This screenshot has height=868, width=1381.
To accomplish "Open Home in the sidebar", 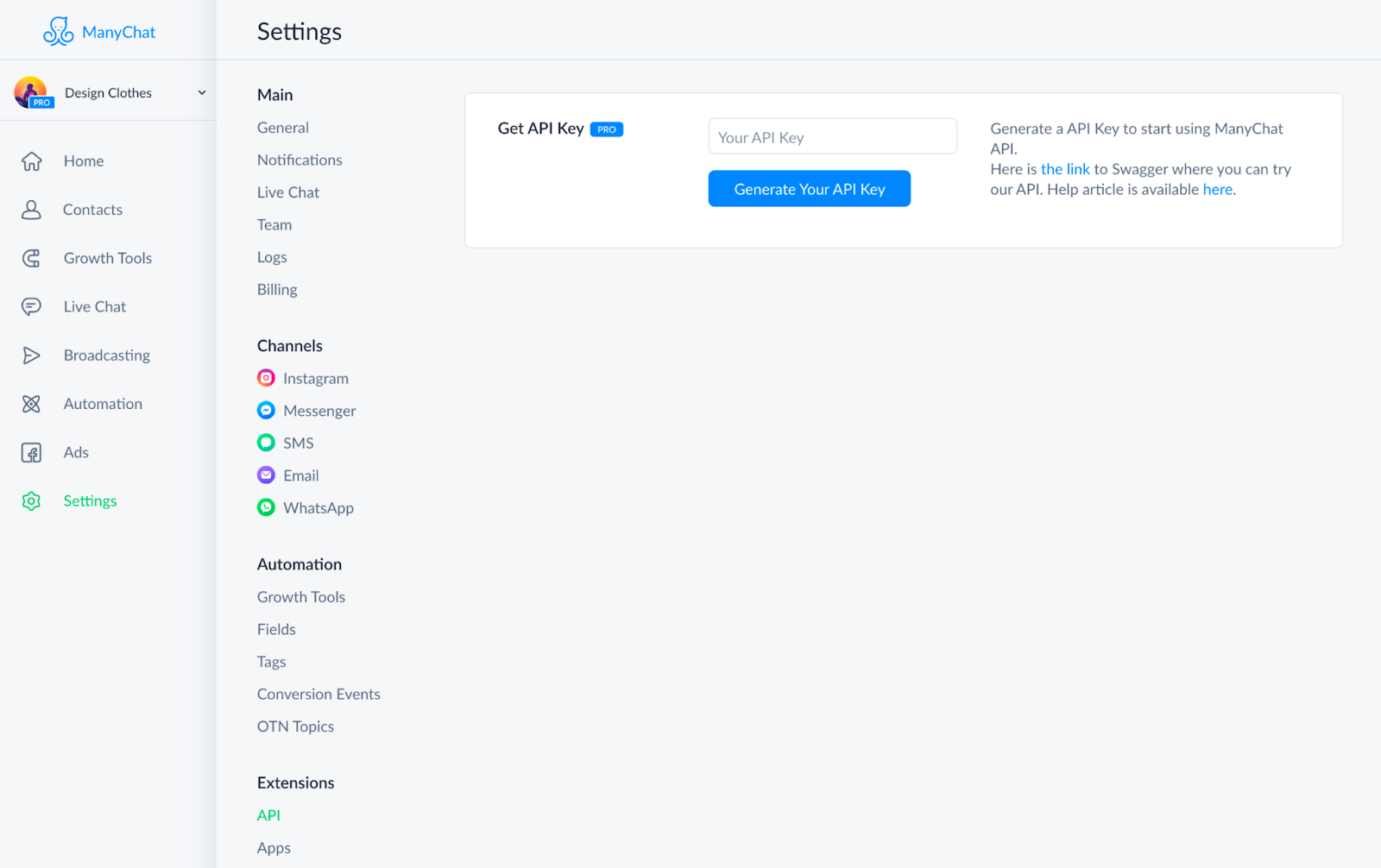I will pos(84,161).
